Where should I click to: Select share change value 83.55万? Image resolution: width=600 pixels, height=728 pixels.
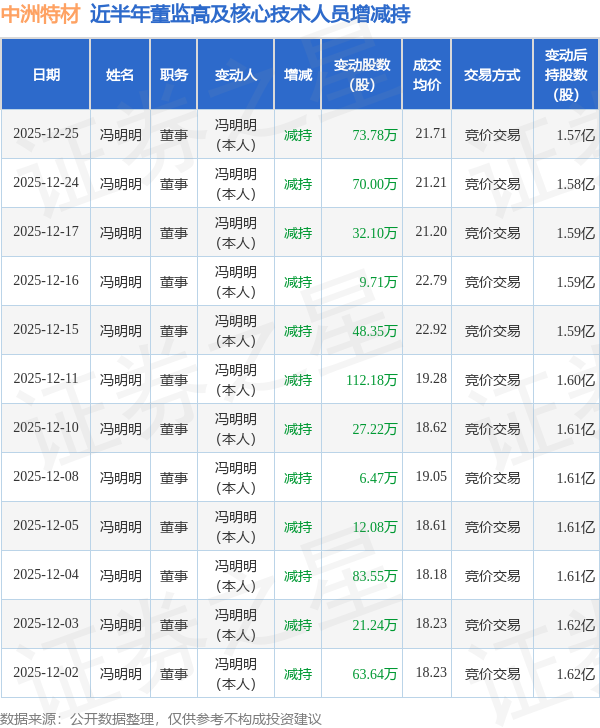pyautogui.click(x=375, y=576)
